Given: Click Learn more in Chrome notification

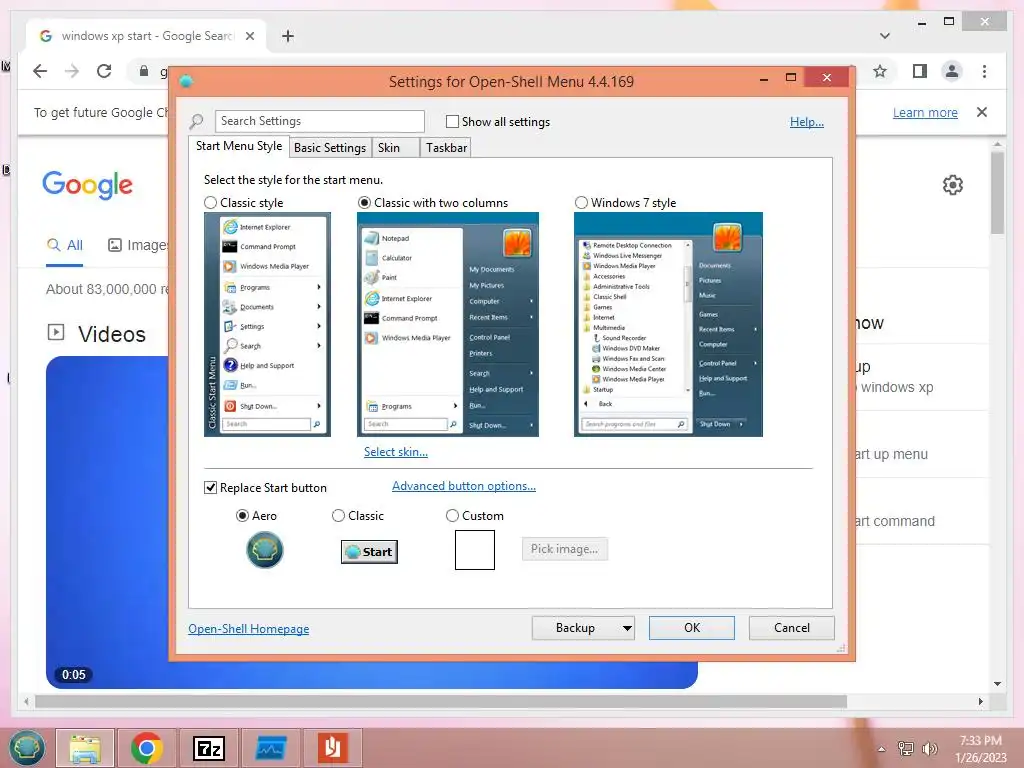Looking at the screenshot, I should 925,112.
